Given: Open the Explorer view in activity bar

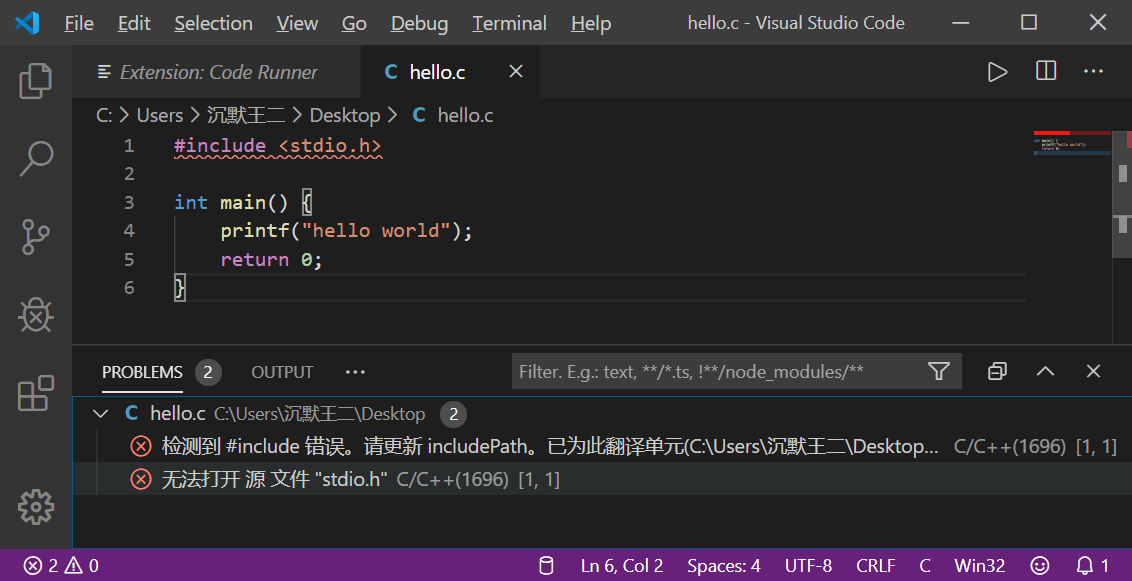Looking at the screenshot, I should 36,82.
